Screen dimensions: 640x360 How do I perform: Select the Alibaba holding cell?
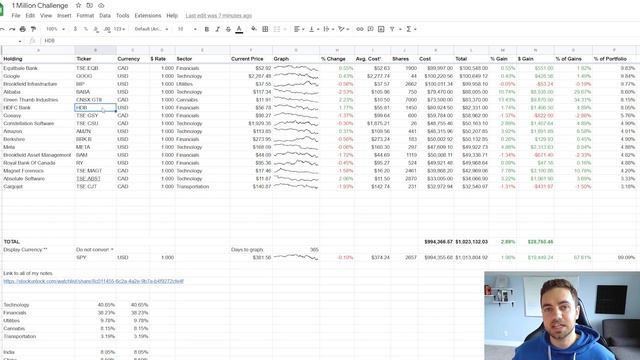38,92
